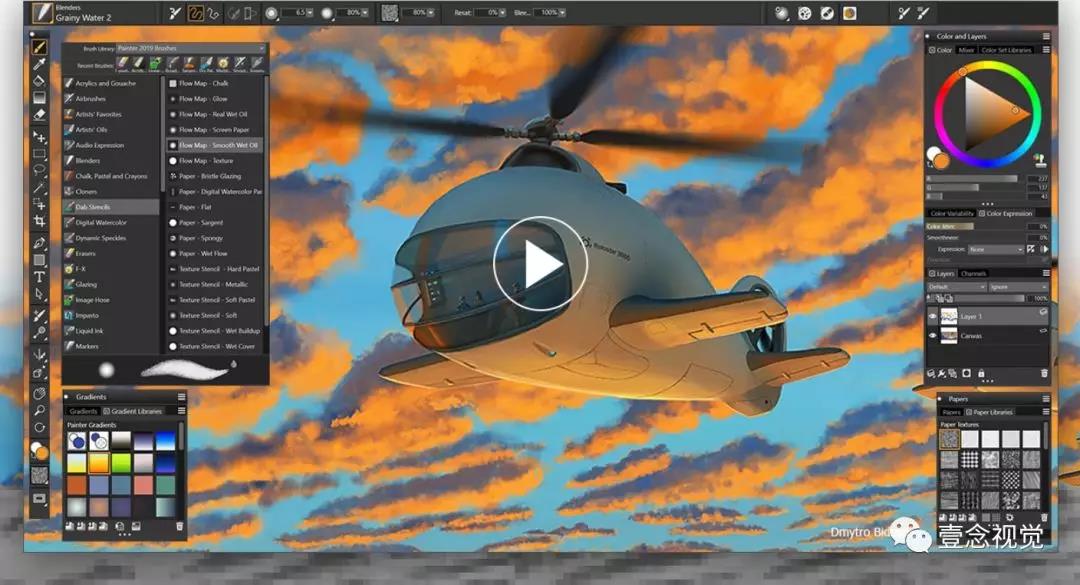This screenshot has height=585, width=1080.
Task: Select Flow Map - Real Wet Oil variant
Action: click(212, 114)
